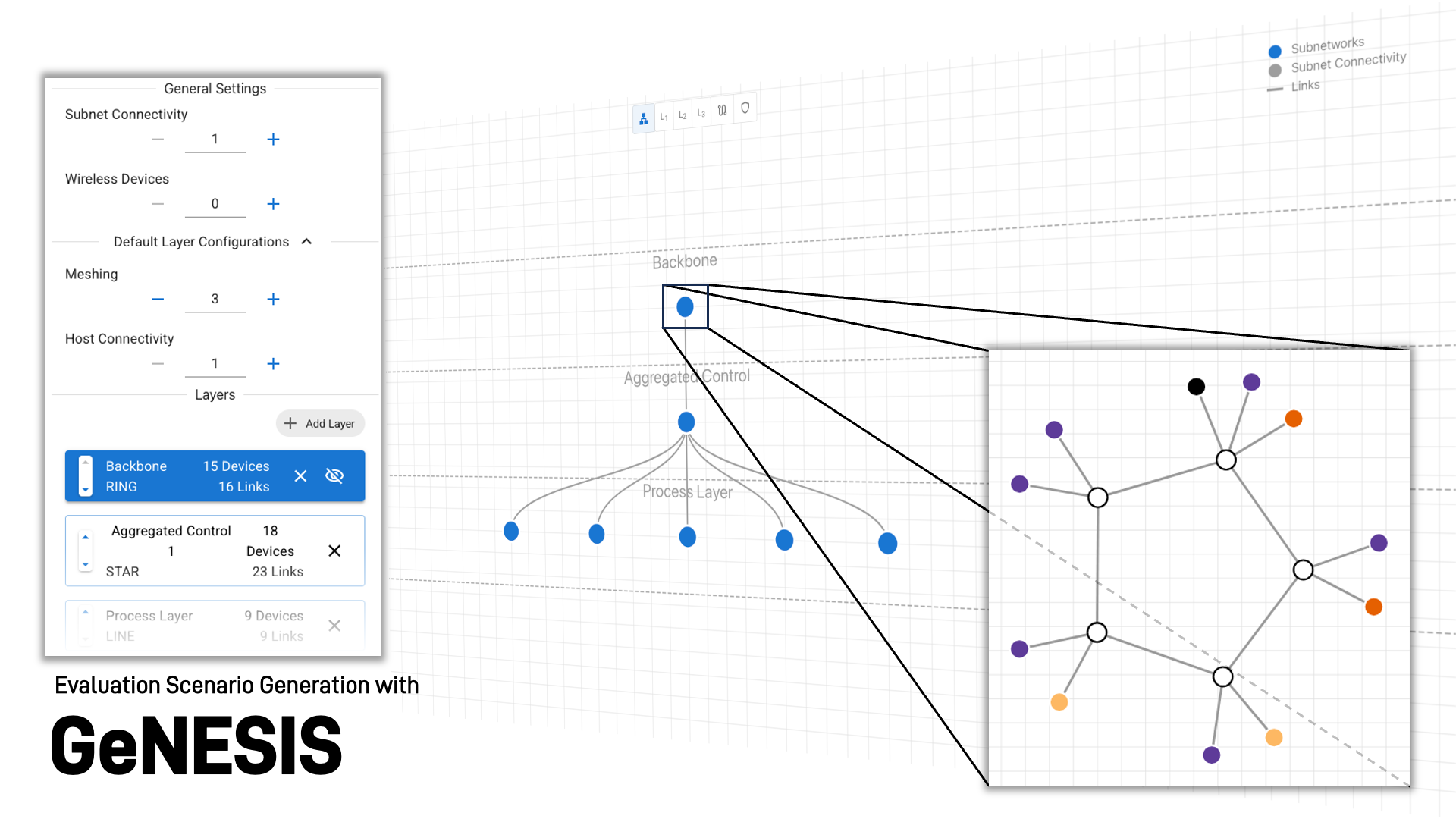Click the route path toolbar icon
Image resolution: width=1456 pixels, height=819 pixels.
[x=722, y=111]
